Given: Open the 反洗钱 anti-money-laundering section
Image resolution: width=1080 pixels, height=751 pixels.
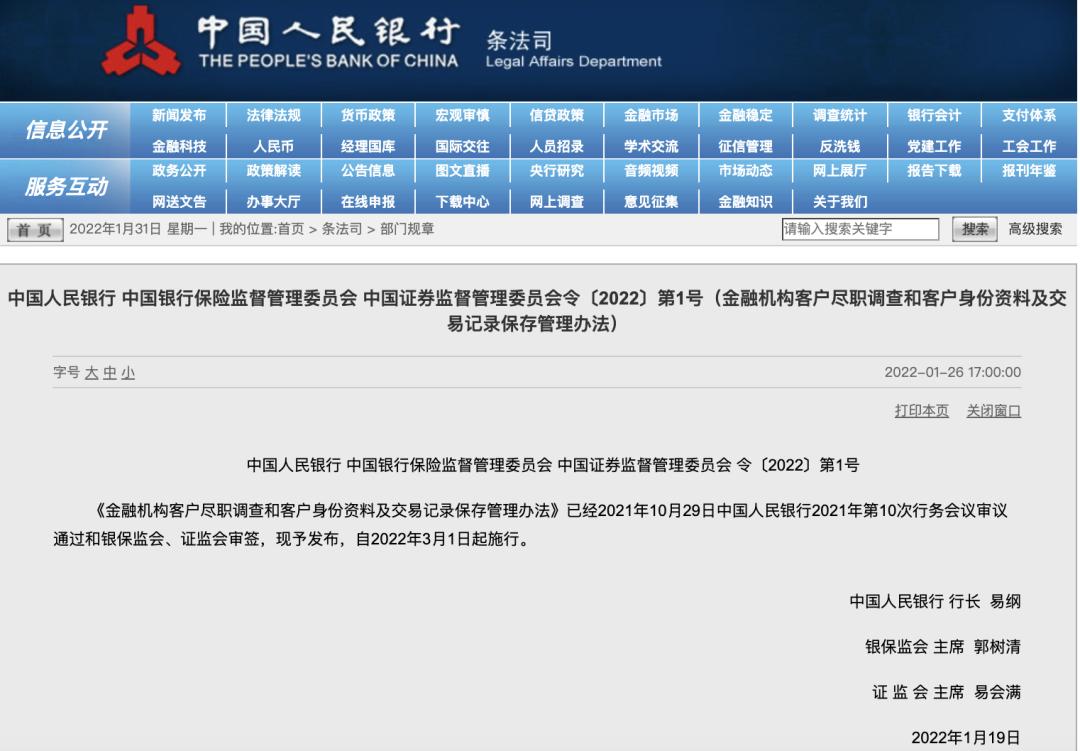Looking at the screenshot, I should (x=839, y=145).
